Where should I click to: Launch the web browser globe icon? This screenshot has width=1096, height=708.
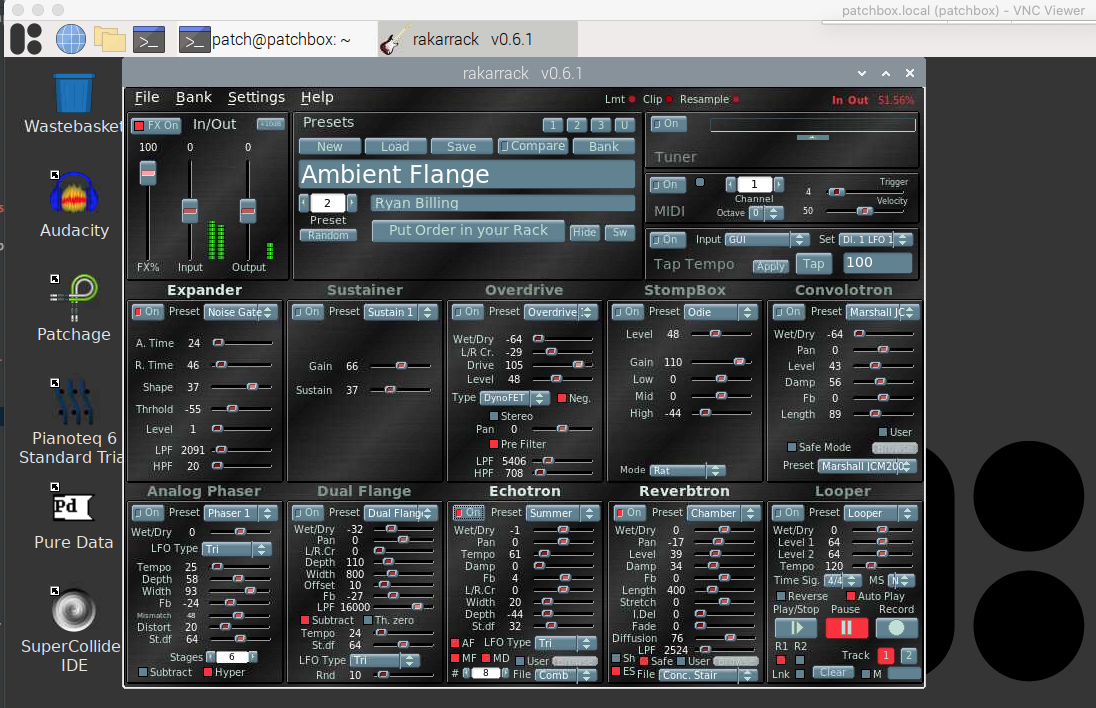coord(71,39)
